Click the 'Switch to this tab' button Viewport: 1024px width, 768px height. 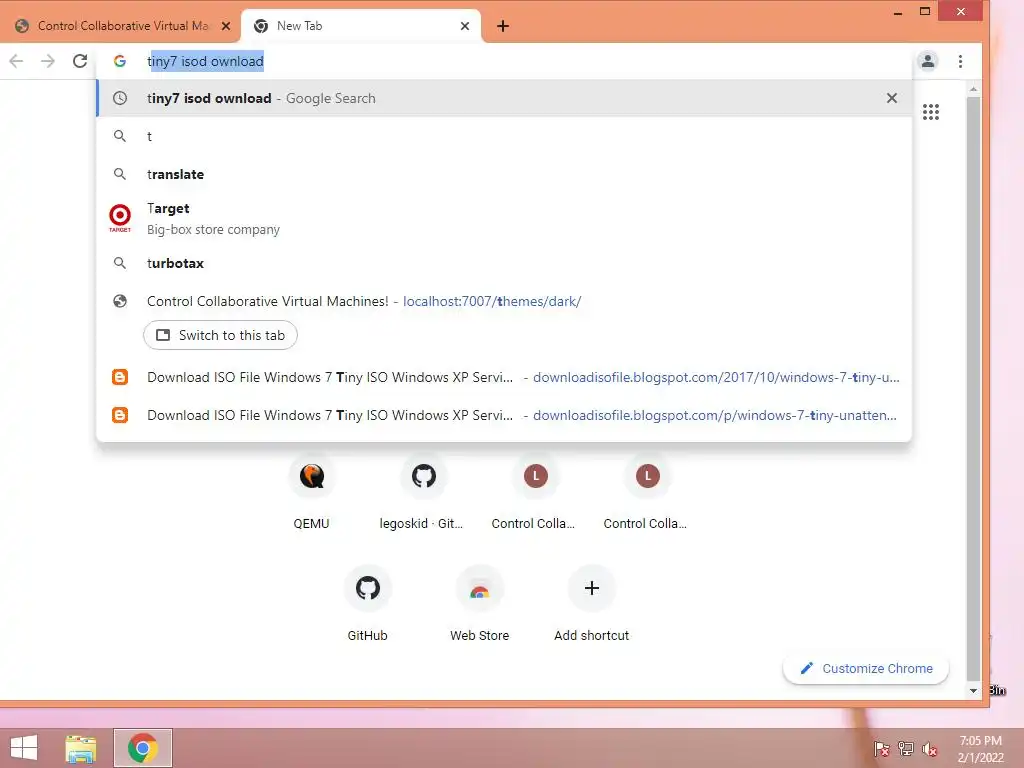coord(220,335)
